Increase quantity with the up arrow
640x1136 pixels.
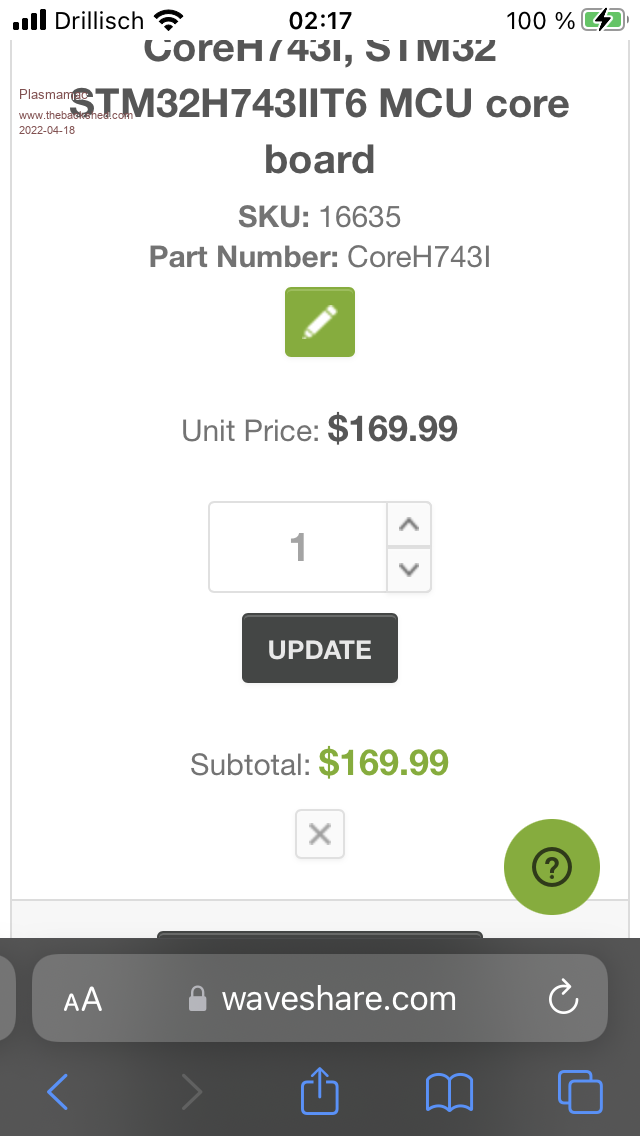408,525
